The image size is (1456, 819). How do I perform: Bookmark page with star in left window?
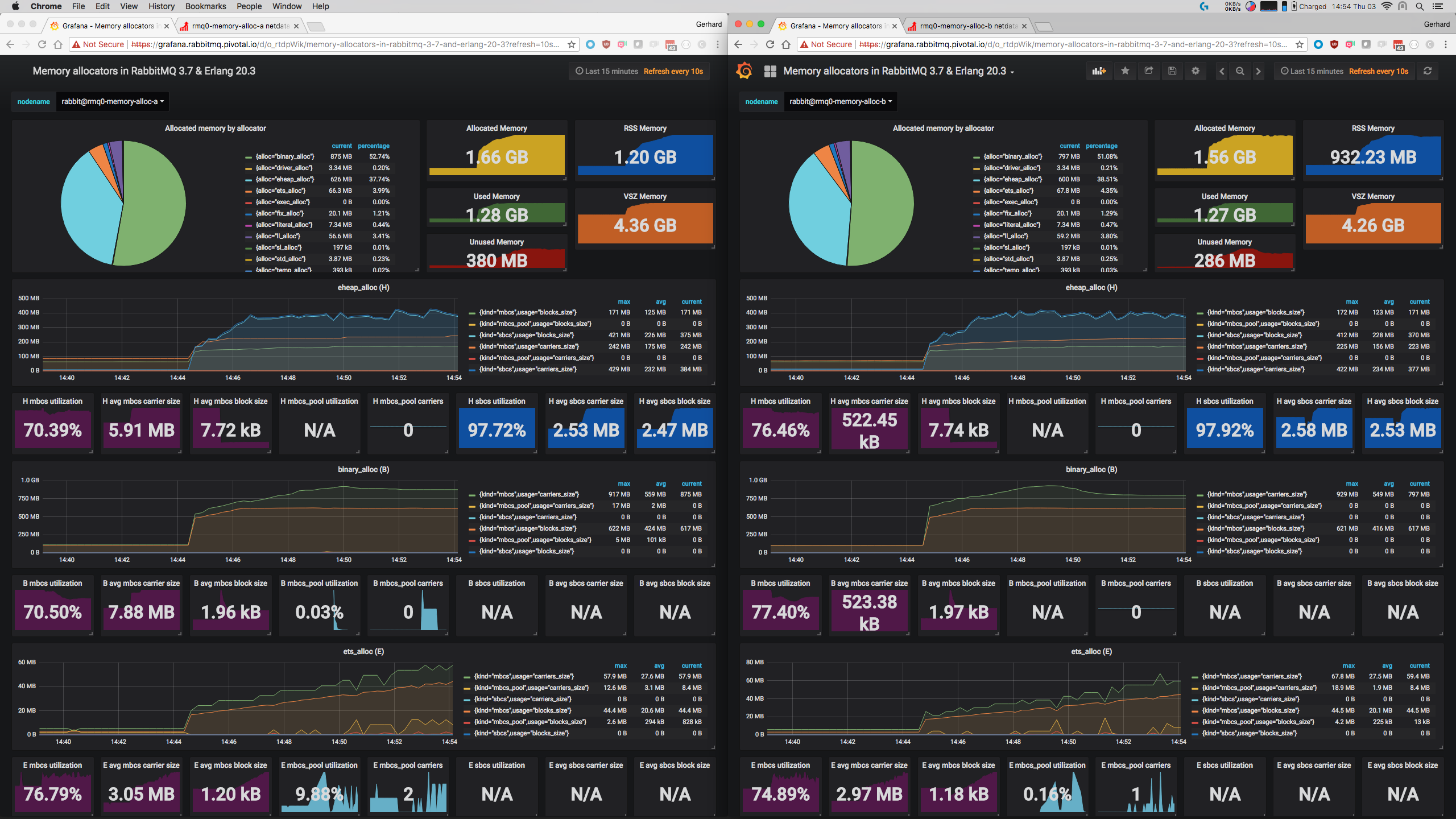[x=572, y=44]
